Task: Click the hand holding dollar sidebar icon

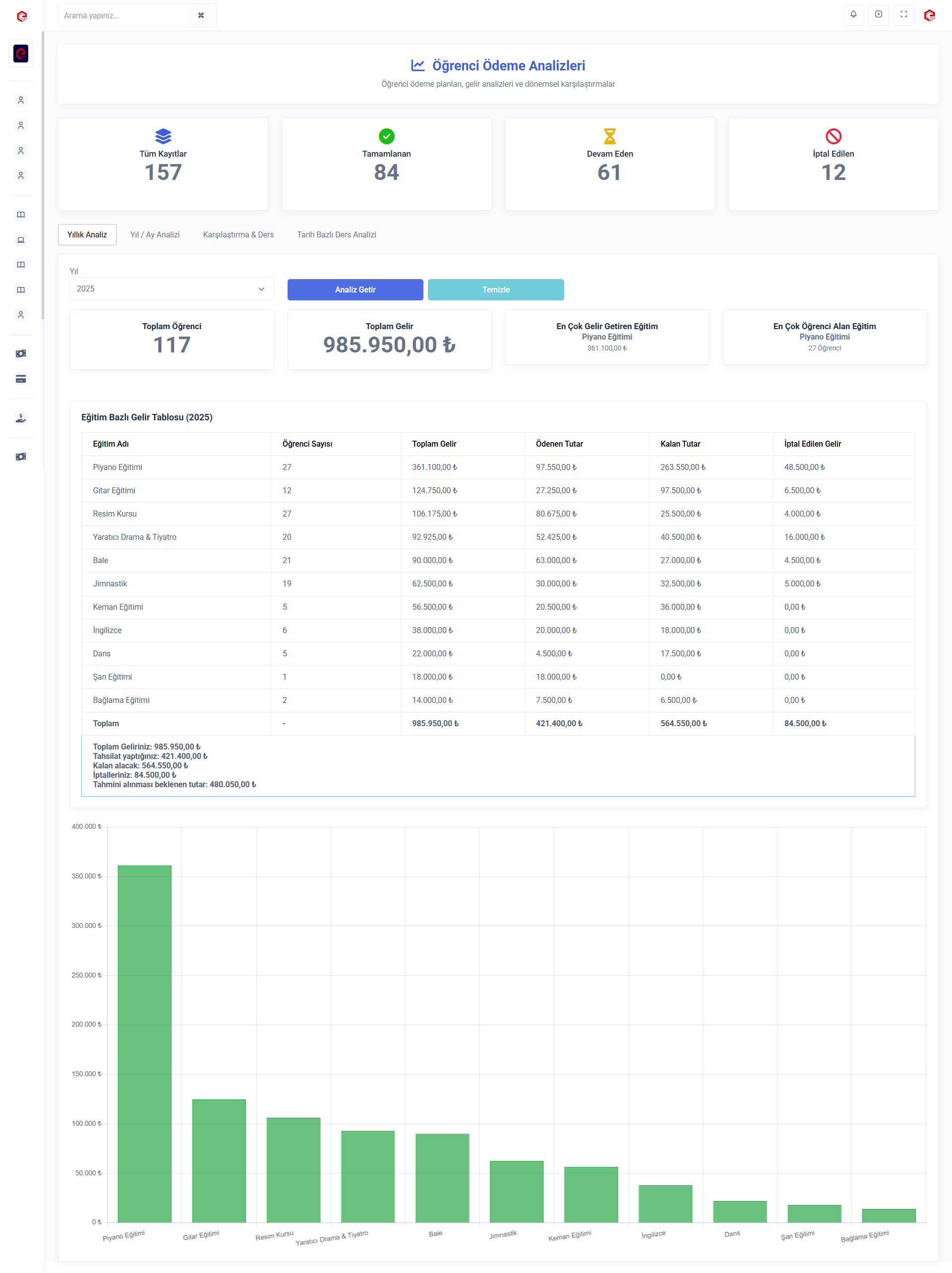Action: click(21, 418)
